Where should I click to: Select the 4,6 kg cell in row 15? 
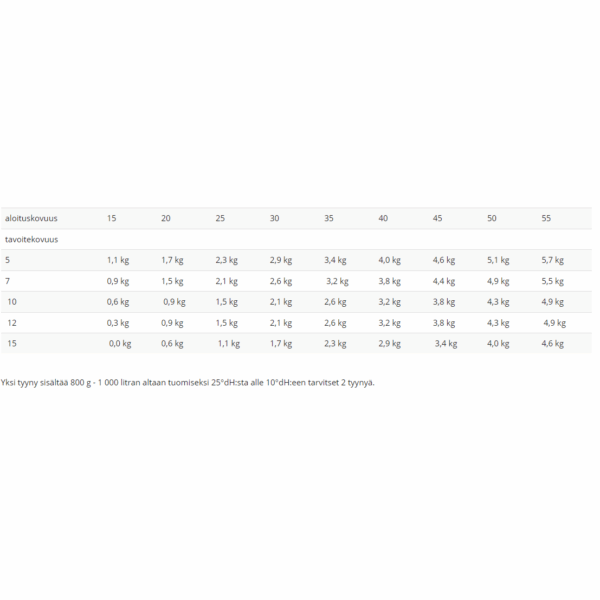553,344
